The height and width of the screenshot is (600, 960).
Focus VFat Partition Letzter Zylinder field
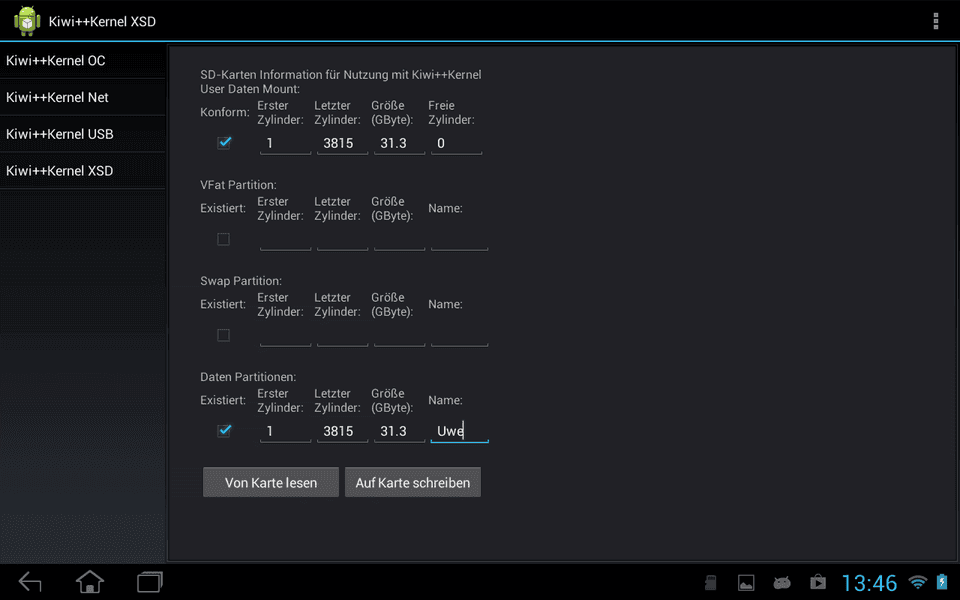coord(342,239)
